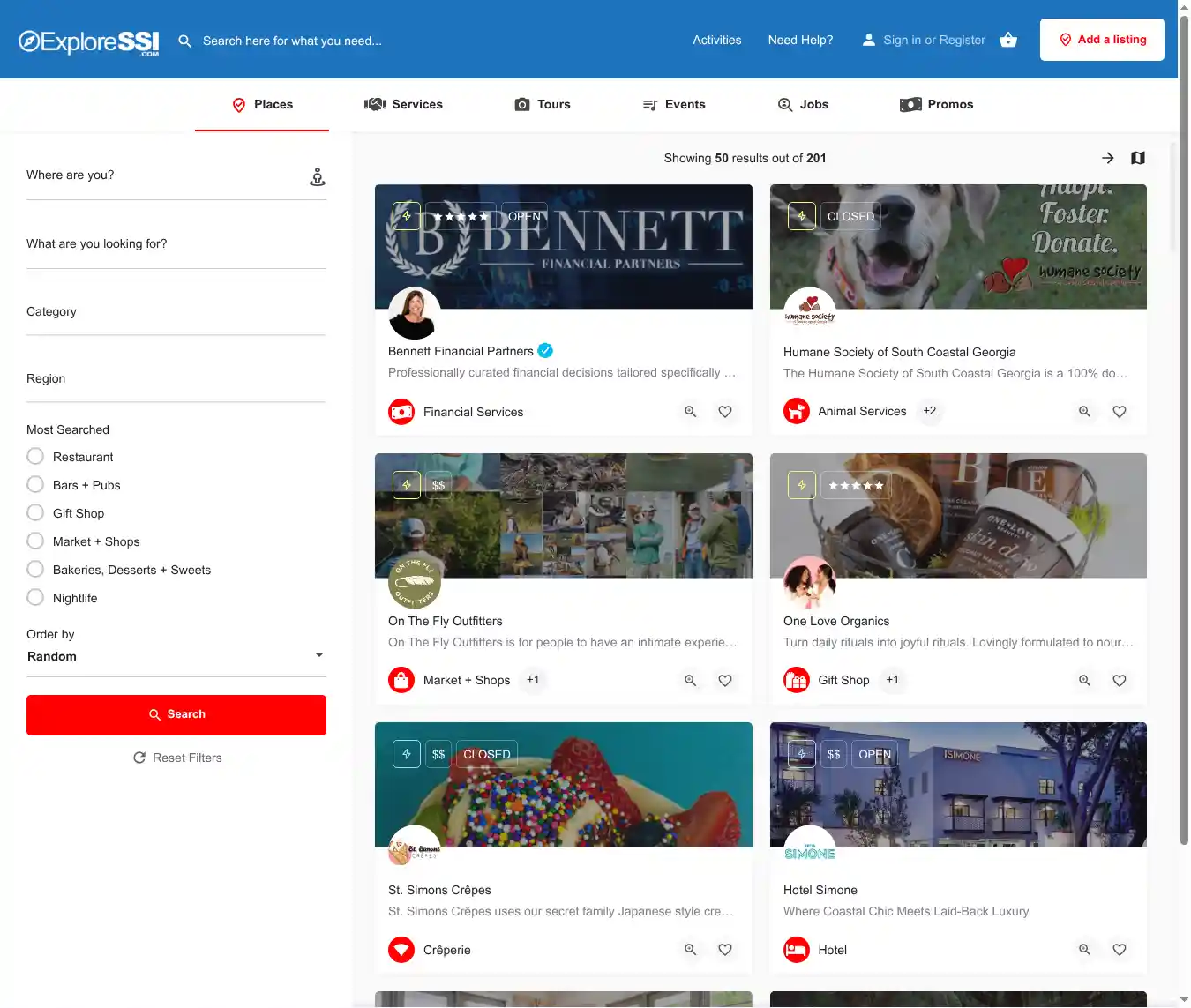Quick view Humane Society listing magnifier icon

coord(1084,412)
